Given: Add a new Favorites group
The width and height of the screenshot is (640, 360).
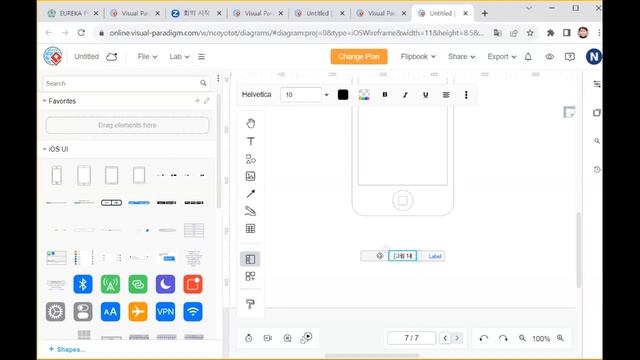Looking at the screenshot, I should coord(197,100).
